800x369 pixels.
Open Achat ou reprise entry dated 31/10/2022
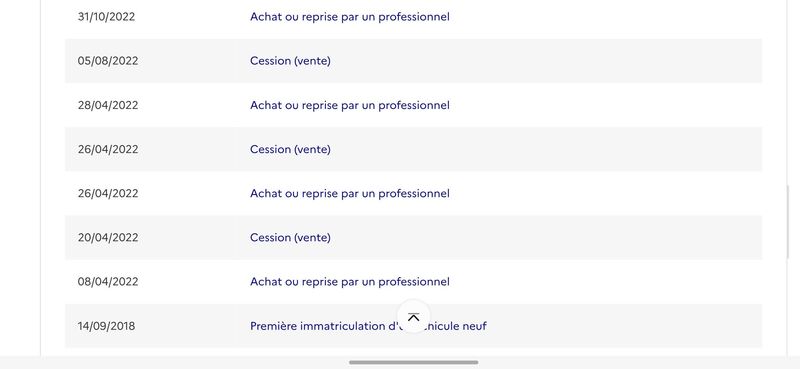click(x=349, y=16)
